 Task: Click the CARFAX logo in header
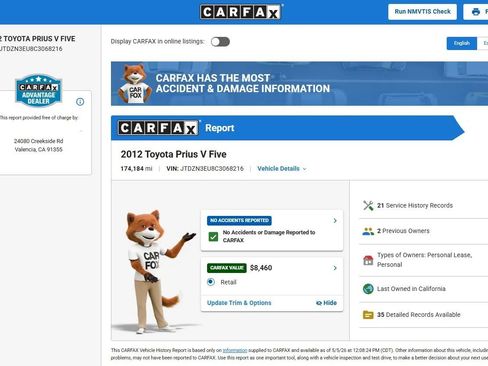241,12
